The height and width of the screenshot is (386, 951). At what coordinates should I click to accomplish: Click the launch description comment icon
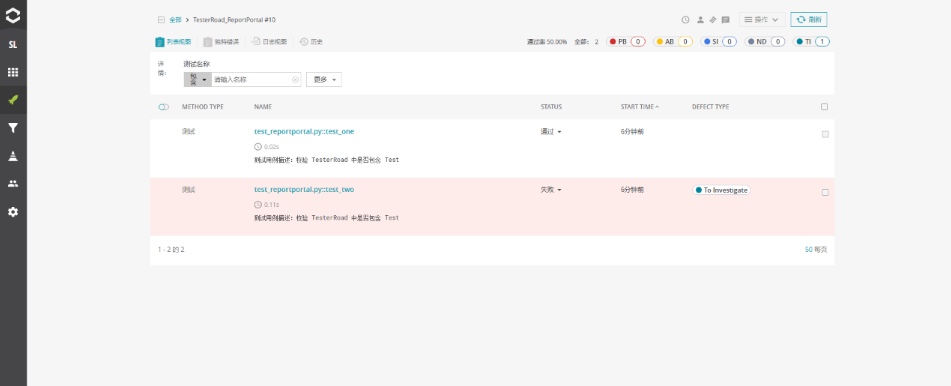725,19
